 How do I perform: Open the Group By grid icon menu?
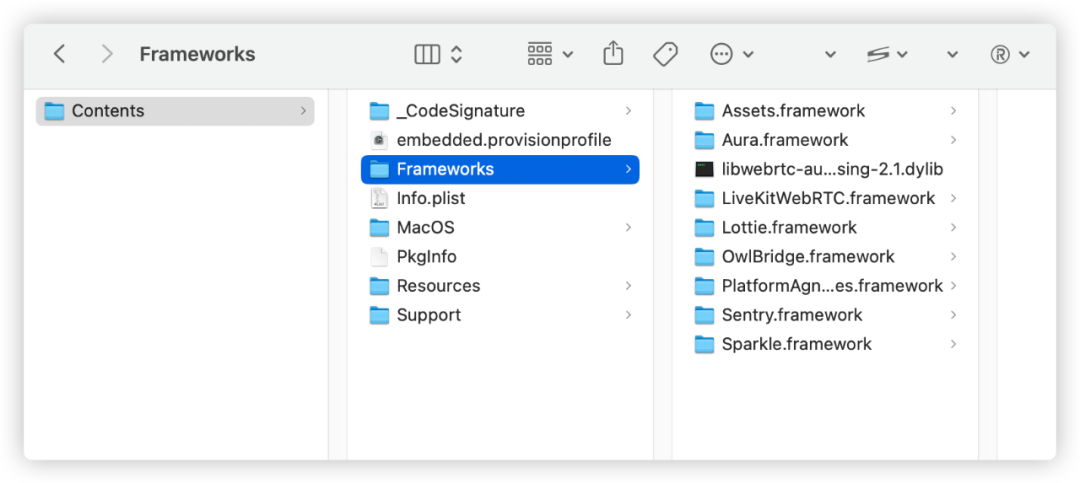point(540,55)
